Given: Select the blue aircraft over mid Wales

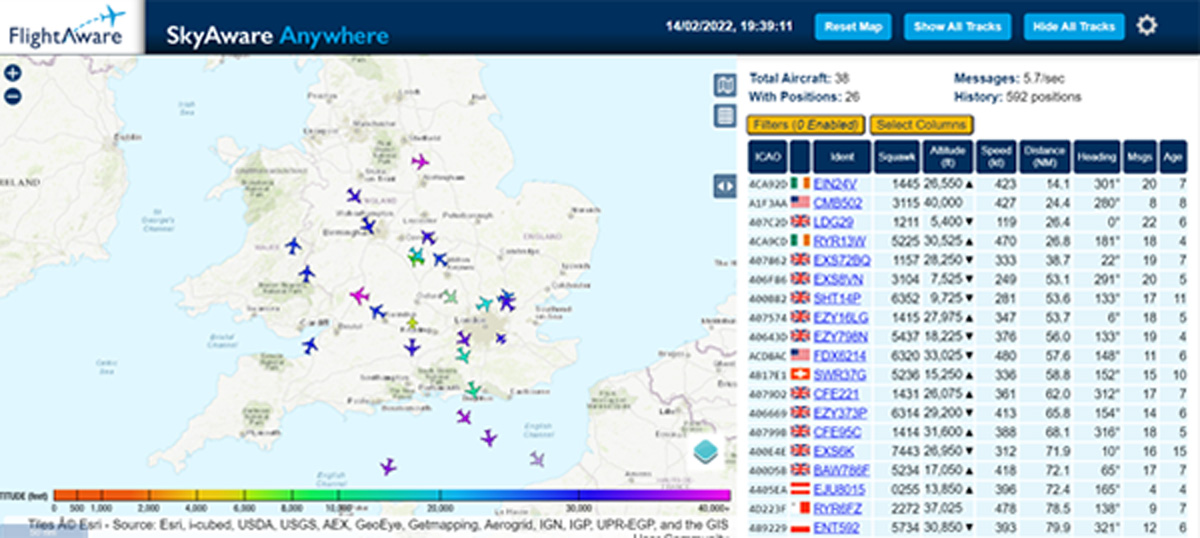Looking at the screenshot, I should tap(293, 245).
